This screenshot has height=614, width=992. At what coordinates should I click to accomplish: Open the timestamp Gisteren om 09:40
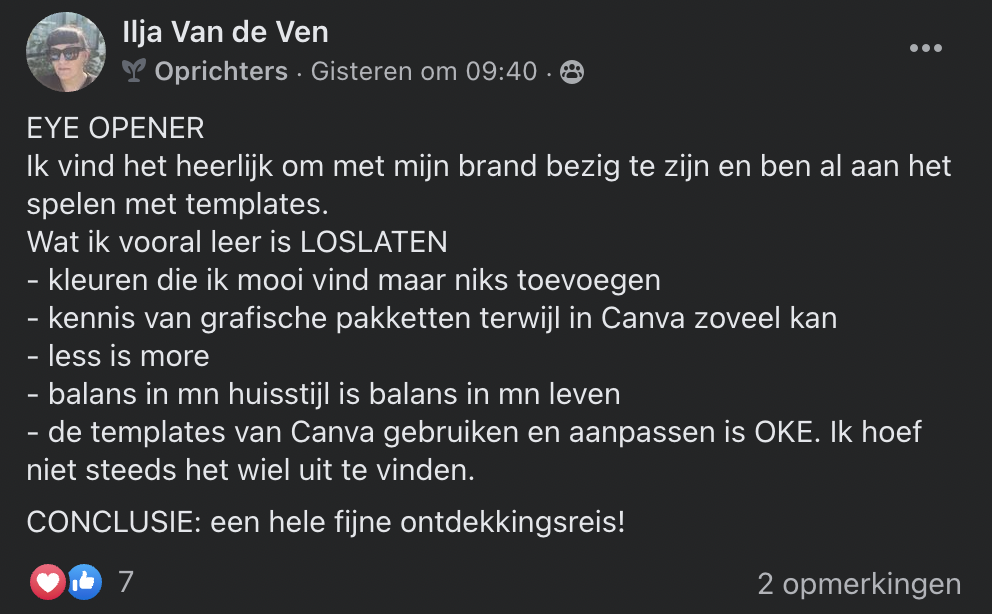424,71
